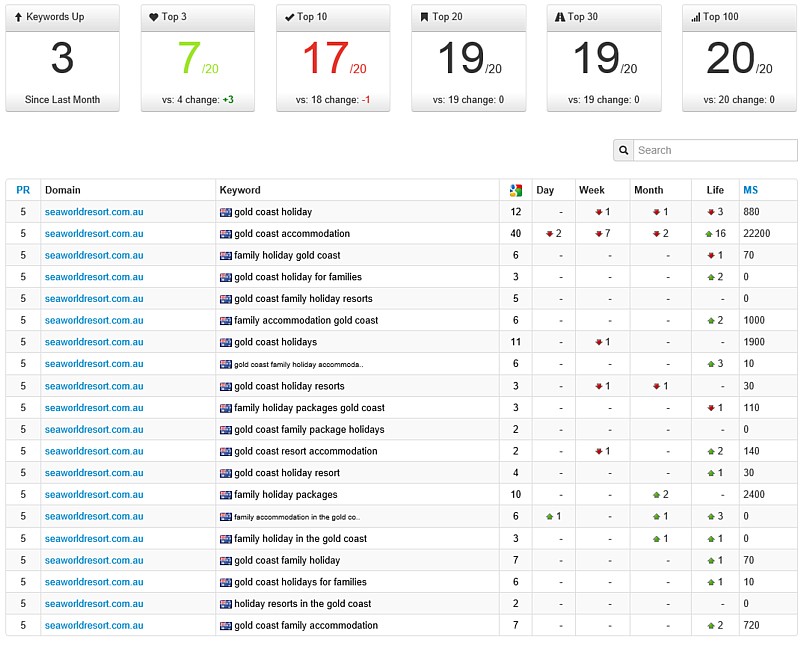The image size is (800, 646).
Task: Click the flag icon beside gold coast accommodation
Action: pos(226,234)
